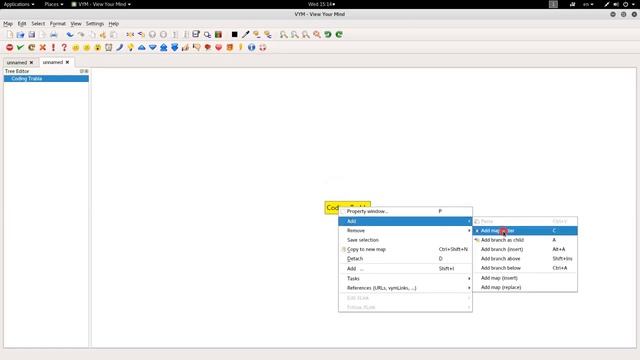Create a new map with the New icon
Screen dimensions: 640x360
(x=10, y=35)
